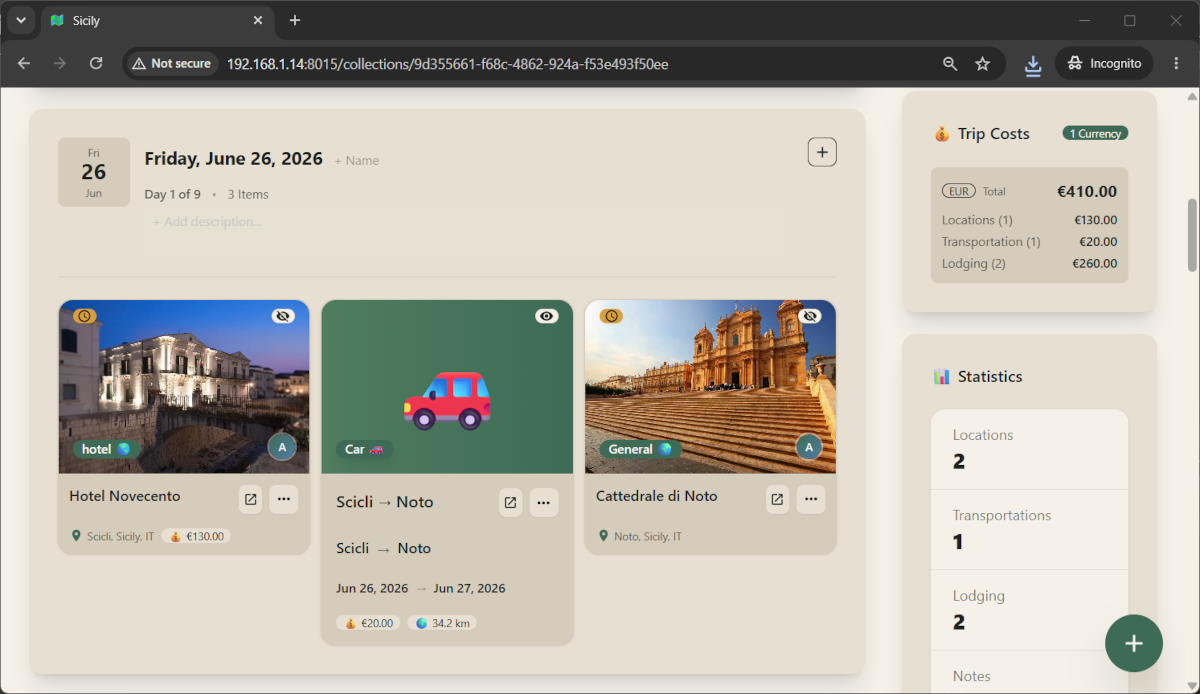This screenshot has width=1200, height=694.
Task: Reload the page
Action: tap(96, 63)
